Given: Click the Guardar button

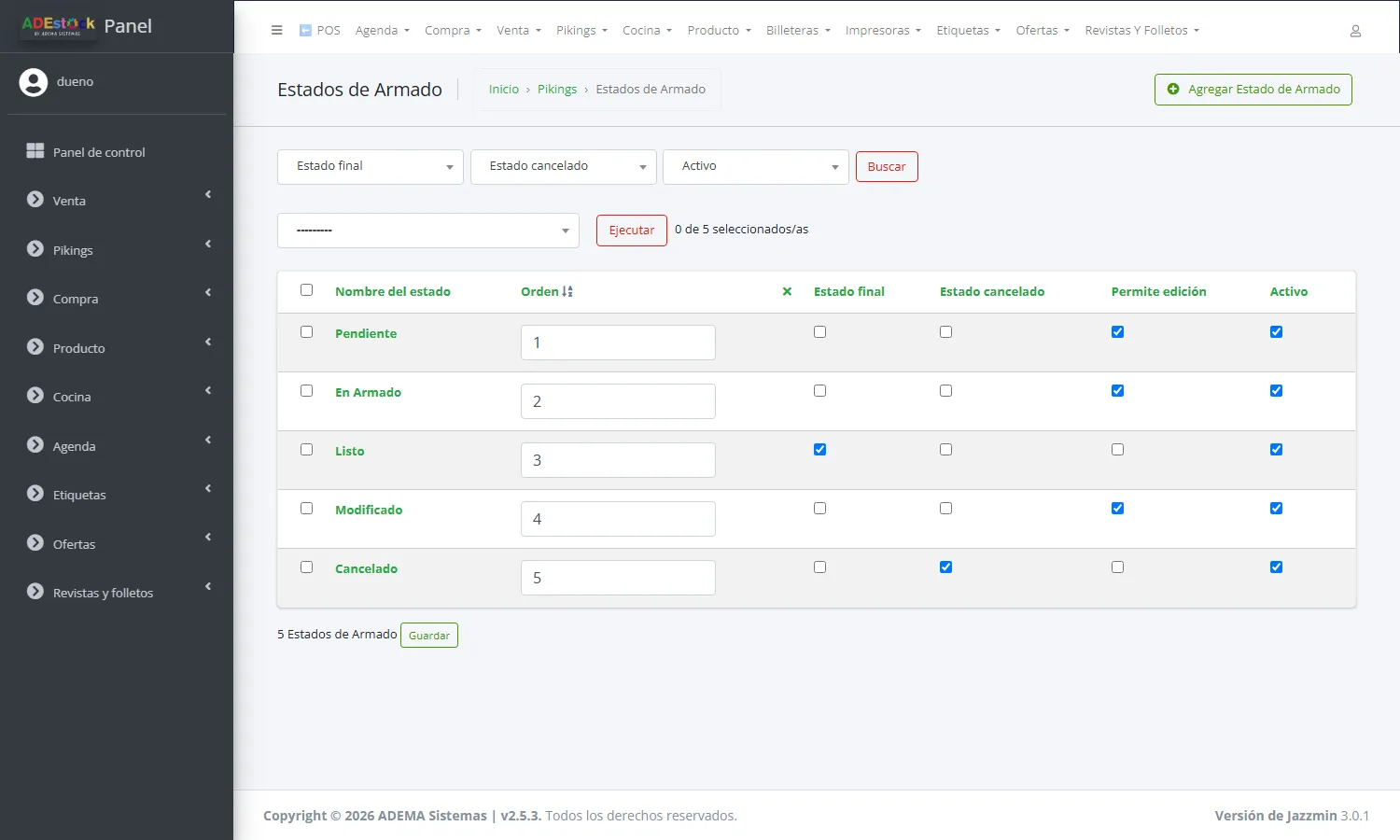Looking at the screenshot, I should pos(429,636).
